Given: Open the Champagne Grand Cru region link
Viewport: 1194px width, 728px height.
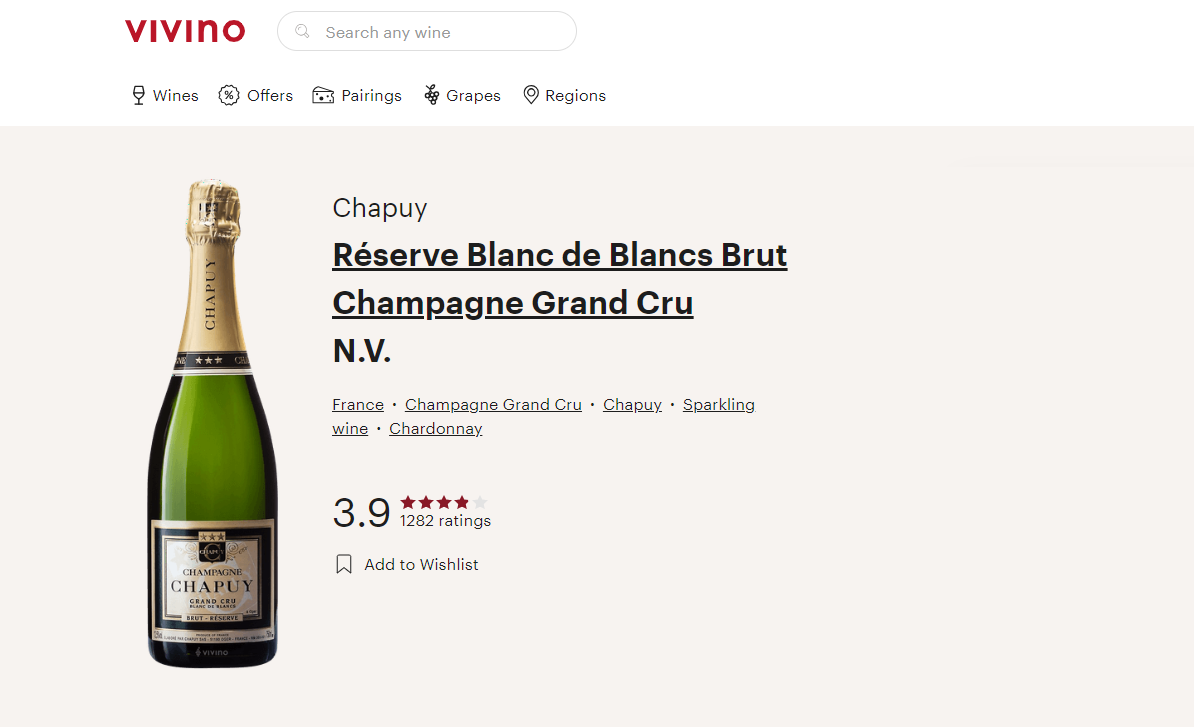Looking at the screenshot, I should (x=493, y=404).
